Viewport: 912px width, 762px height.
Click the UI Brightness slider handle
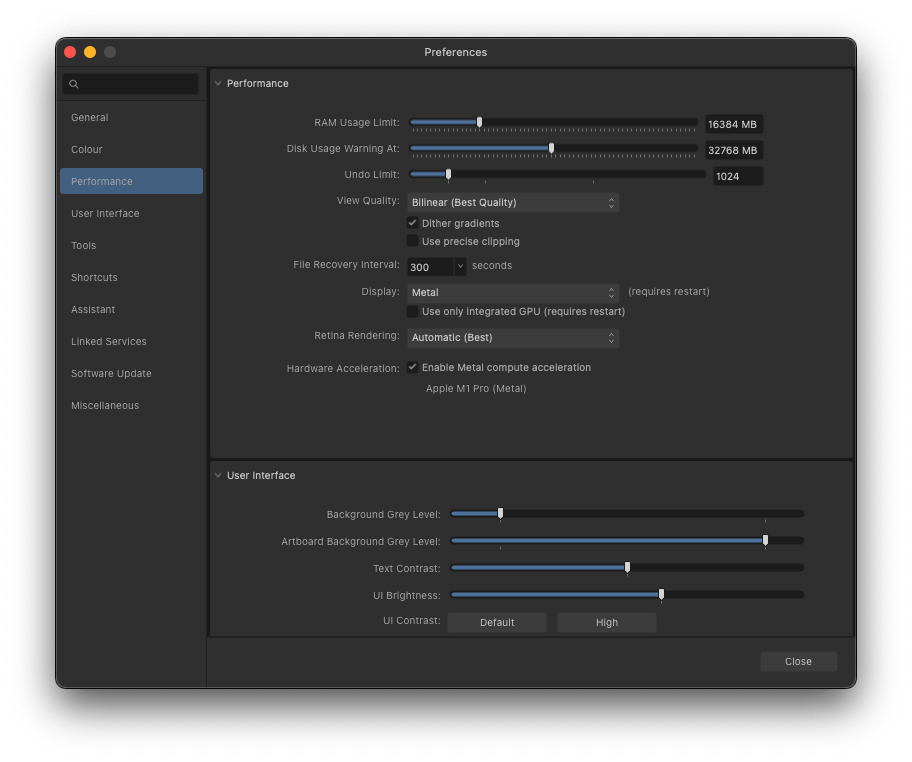coord(661,594)
